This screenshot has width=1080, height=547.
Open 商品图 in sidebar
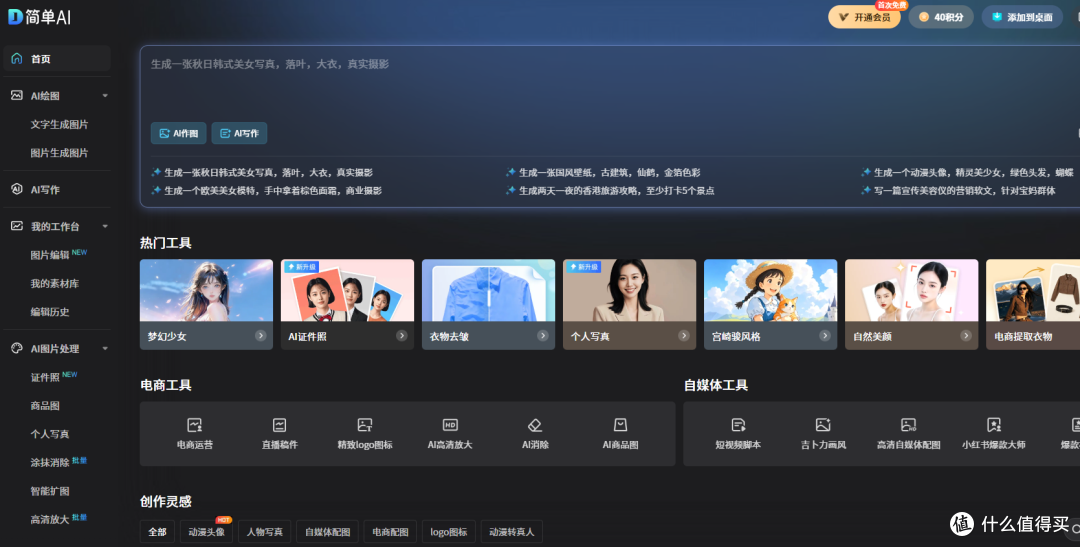point(45,406)
